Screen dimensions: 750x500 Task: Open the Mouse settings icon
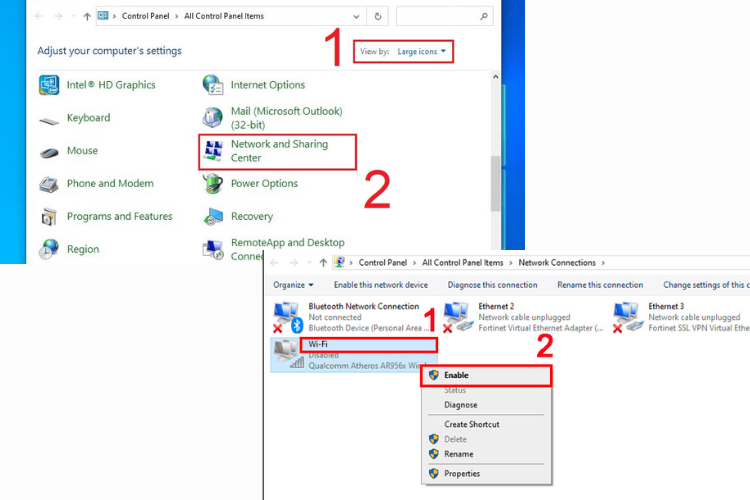coord(49,153)
